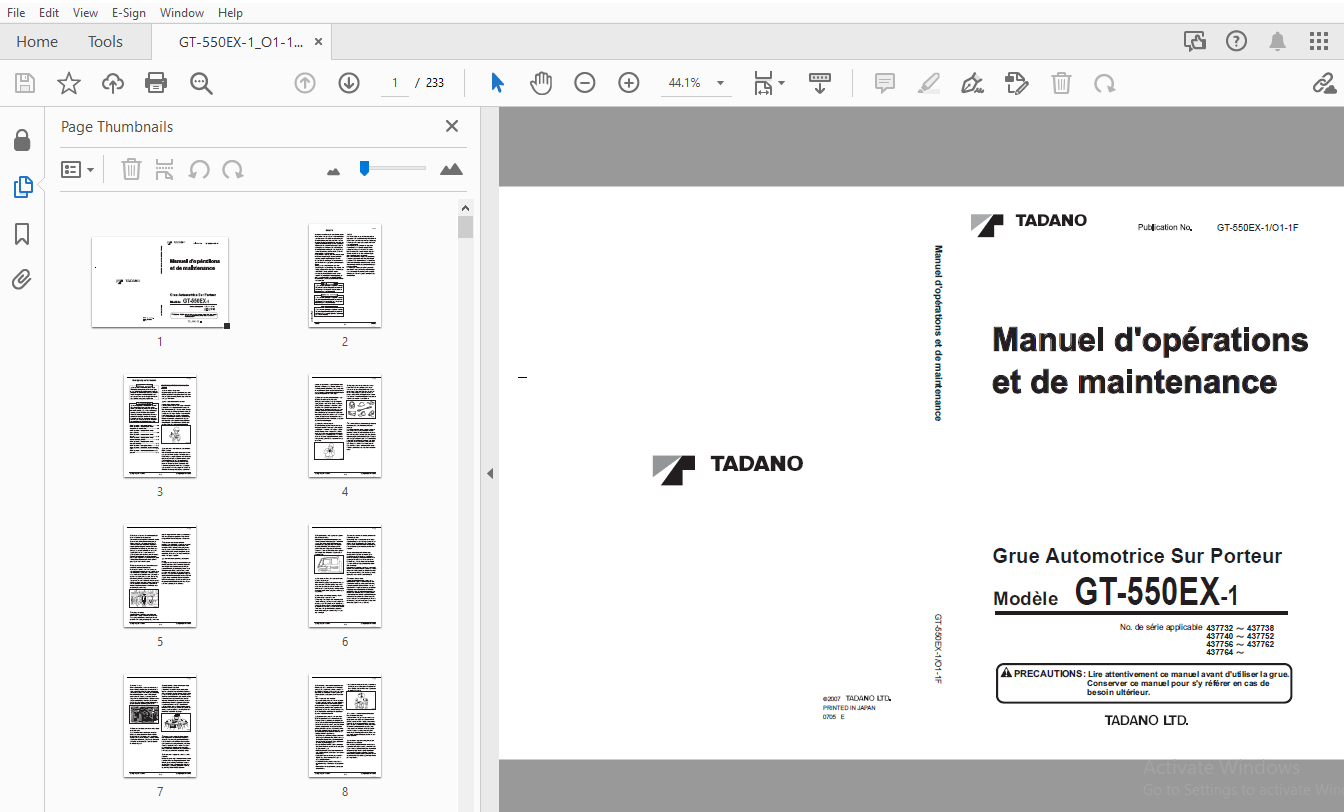Open the fit page scrolling options
Viewport: 1344px width, 812px height.
(x=768, y=83)
